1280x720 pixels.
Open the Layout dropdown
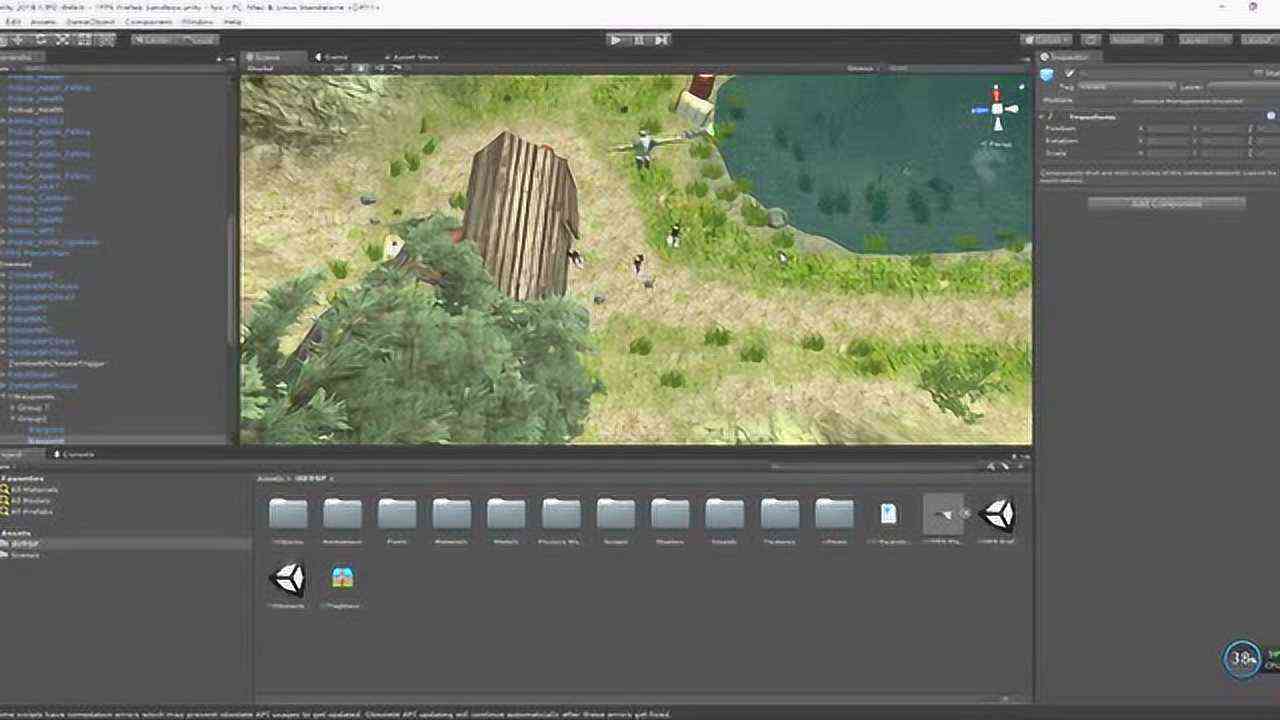(1259, 40)
